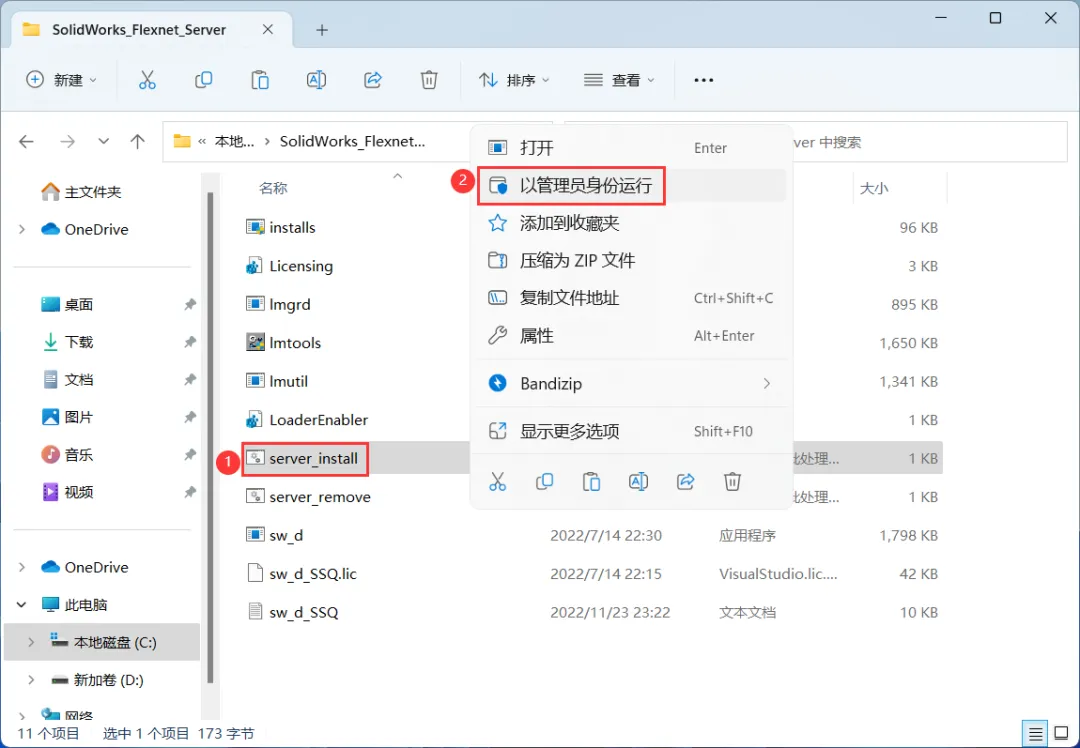This screenshot has width=1080, height=748.
Task: Click the Share icon in the context menu
Action: 685,481
